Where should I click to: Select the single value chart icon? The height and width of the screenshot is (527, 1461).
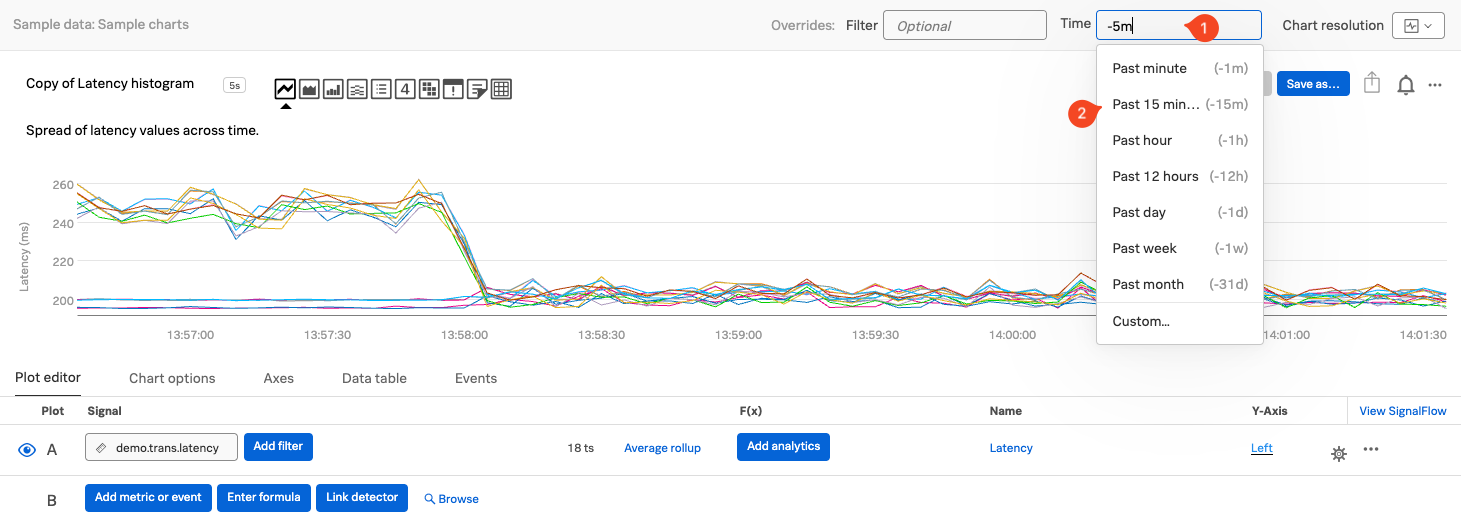point(405,89)
